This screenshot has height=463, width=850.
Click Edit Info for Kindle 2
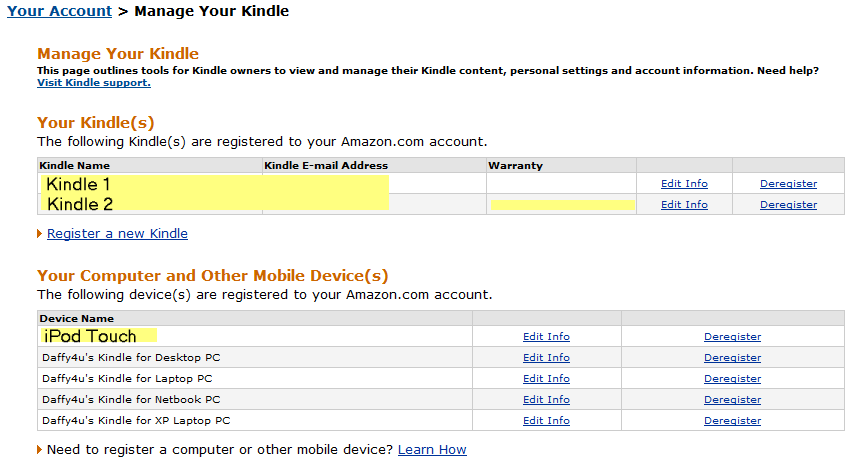click(684, 205)
